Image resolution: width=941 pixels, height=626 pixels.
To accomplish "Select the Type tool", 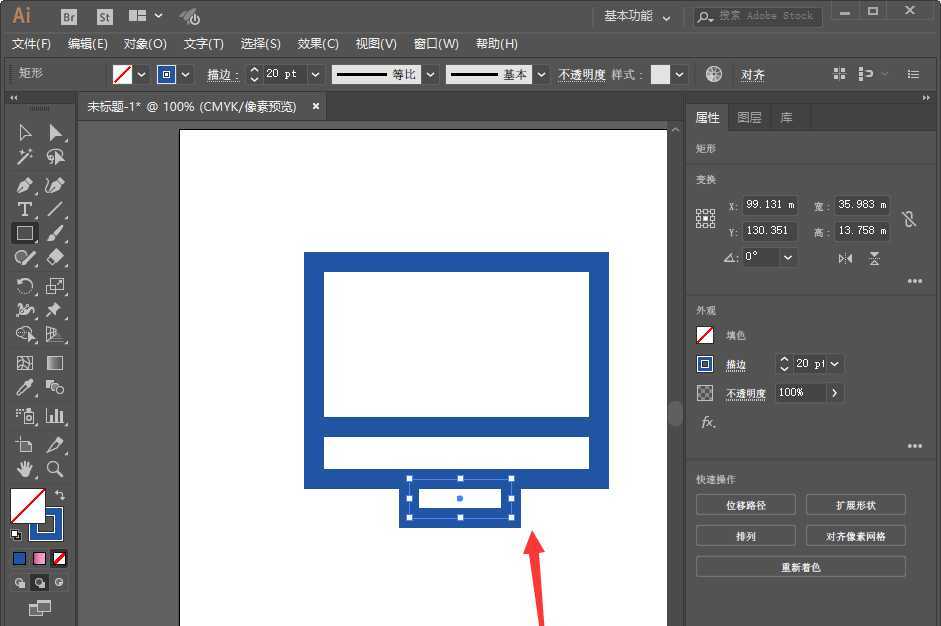I will click(x=25, y=209).
